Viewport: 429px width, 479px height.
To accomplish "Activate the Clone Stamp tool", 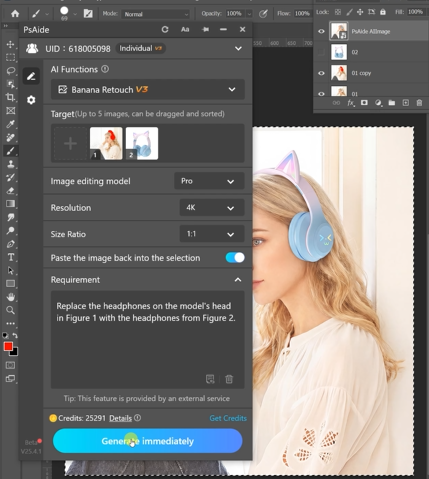I will [x=10, y=164].
